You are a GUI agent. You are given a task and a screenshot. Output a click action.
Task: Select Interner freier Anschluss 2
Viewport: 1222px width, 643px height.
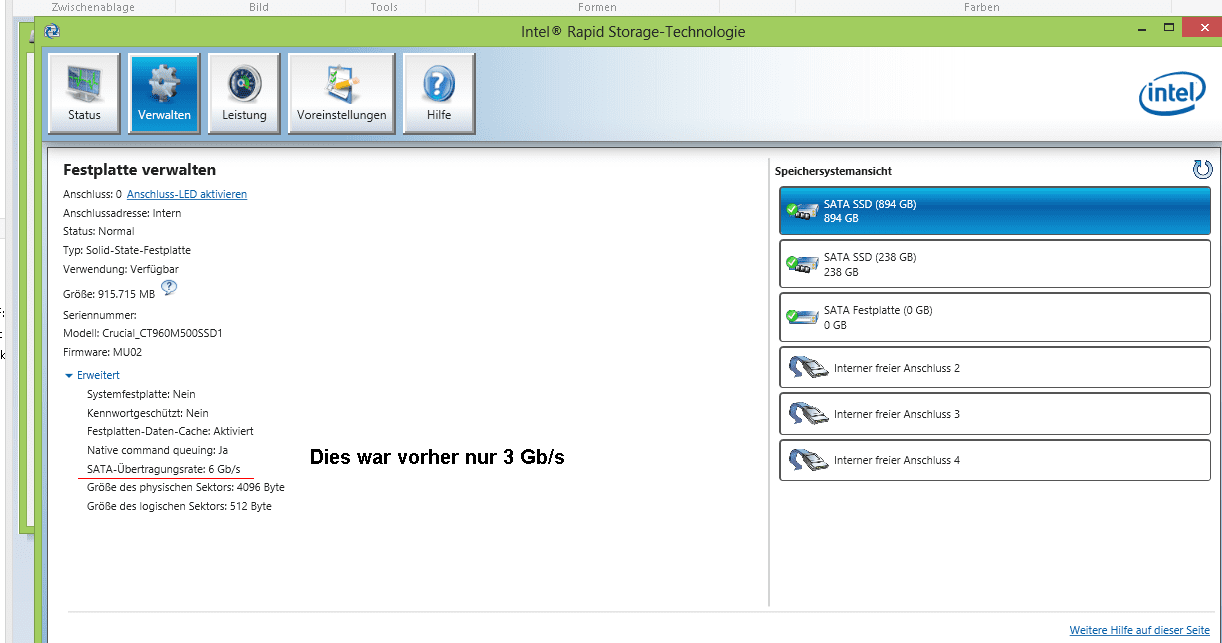pos(994,367)
